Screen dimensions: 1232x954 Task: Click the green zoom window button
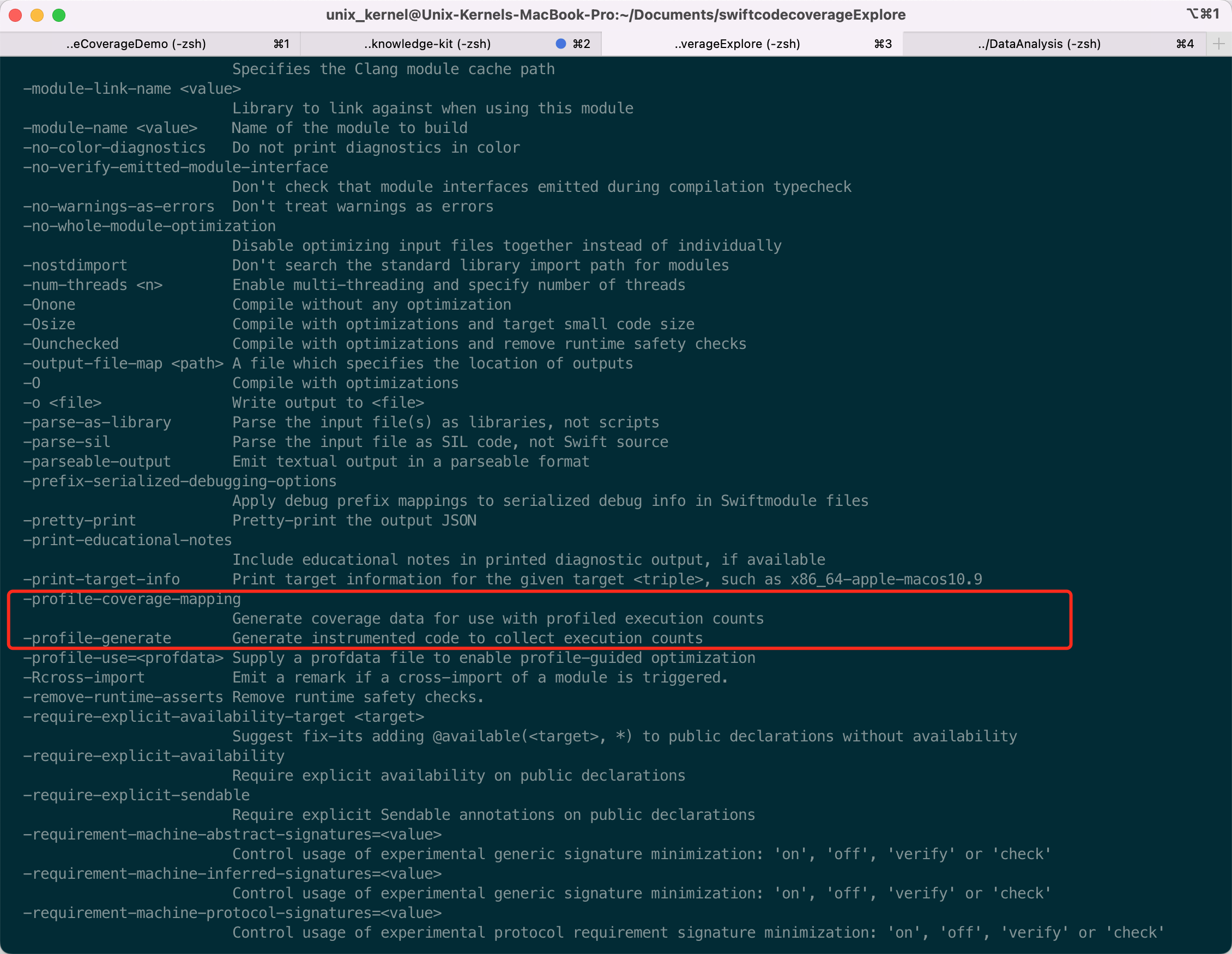[x=59, y=15]
